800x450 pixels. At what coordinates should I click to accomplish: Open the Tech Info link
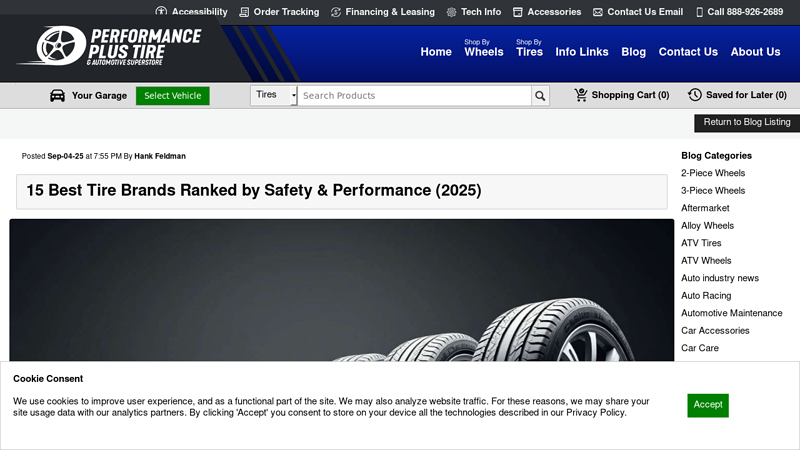click(481, 12)
